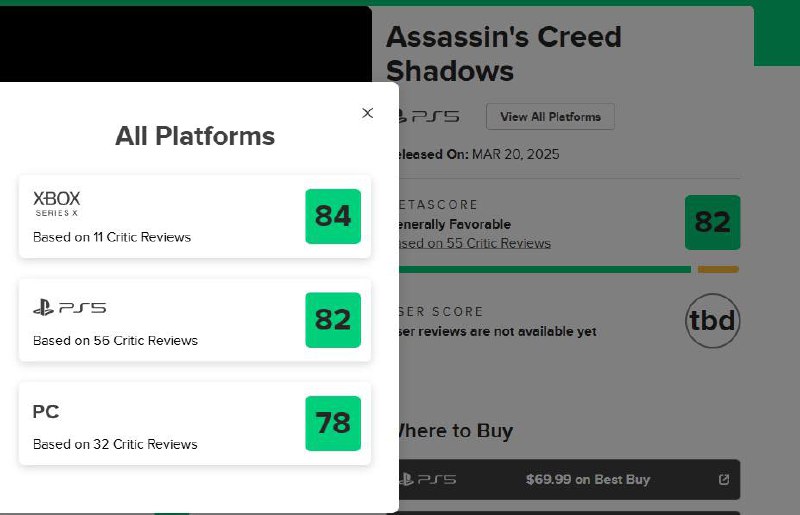800x515 pixels.
Task: Close the All Platforms popup
Action: [367, 113]
